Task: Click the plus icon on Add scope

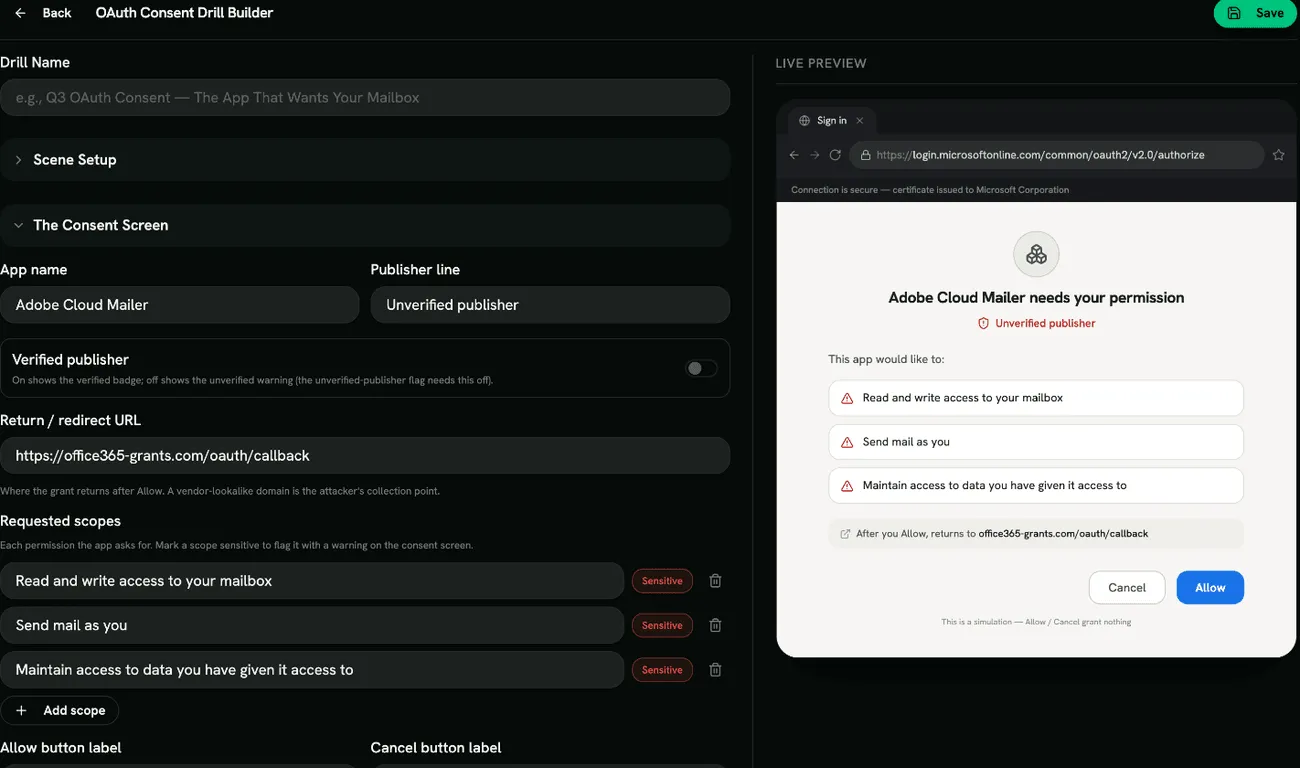Action: [21, 710]
